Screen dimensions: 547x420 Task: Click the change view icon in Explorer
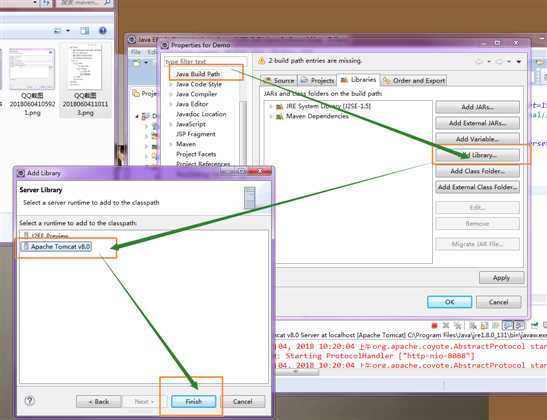[x=58, y=31]
